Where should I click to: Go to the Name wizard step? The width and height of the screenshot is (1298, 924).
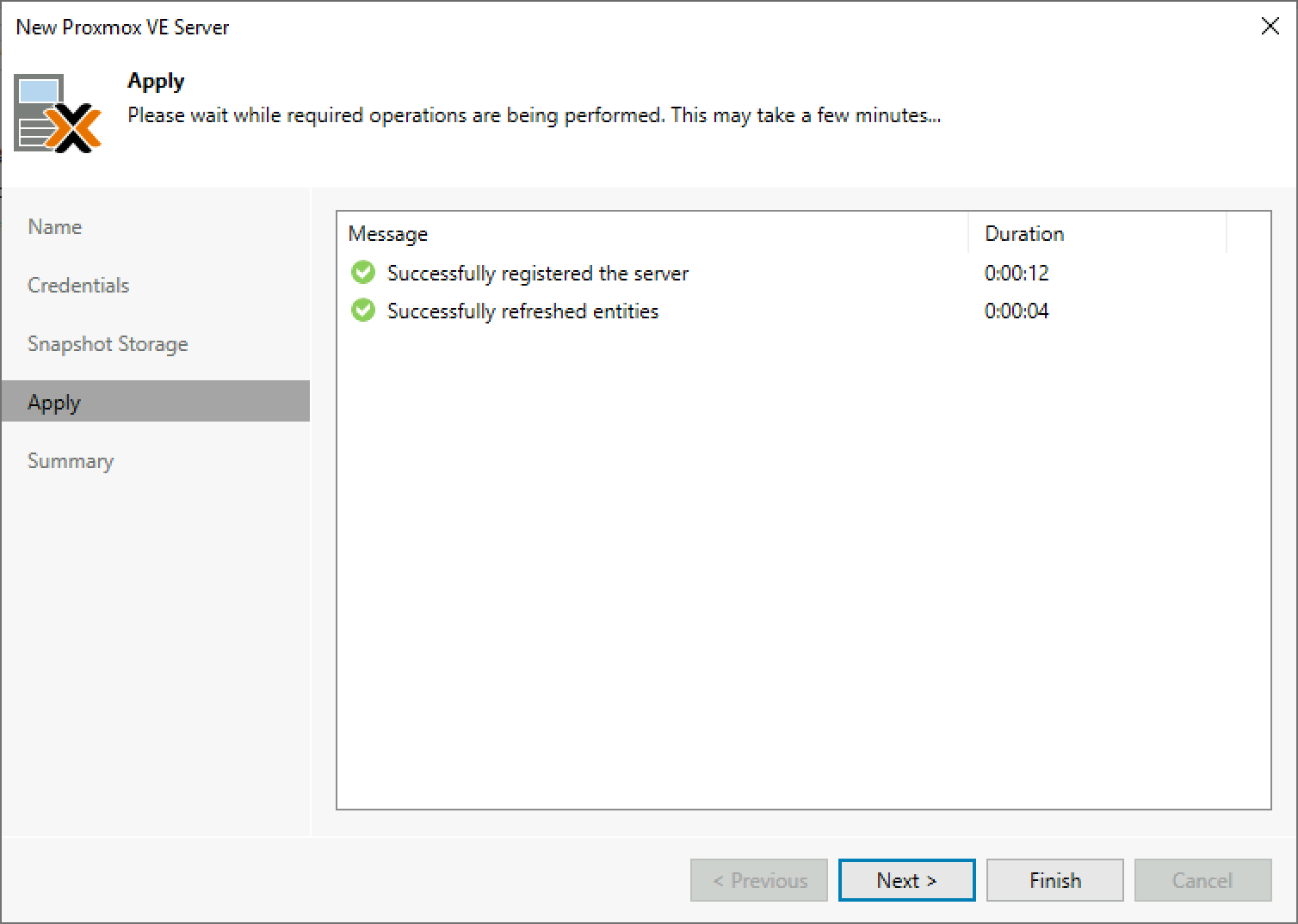click(x=55, y=226)
